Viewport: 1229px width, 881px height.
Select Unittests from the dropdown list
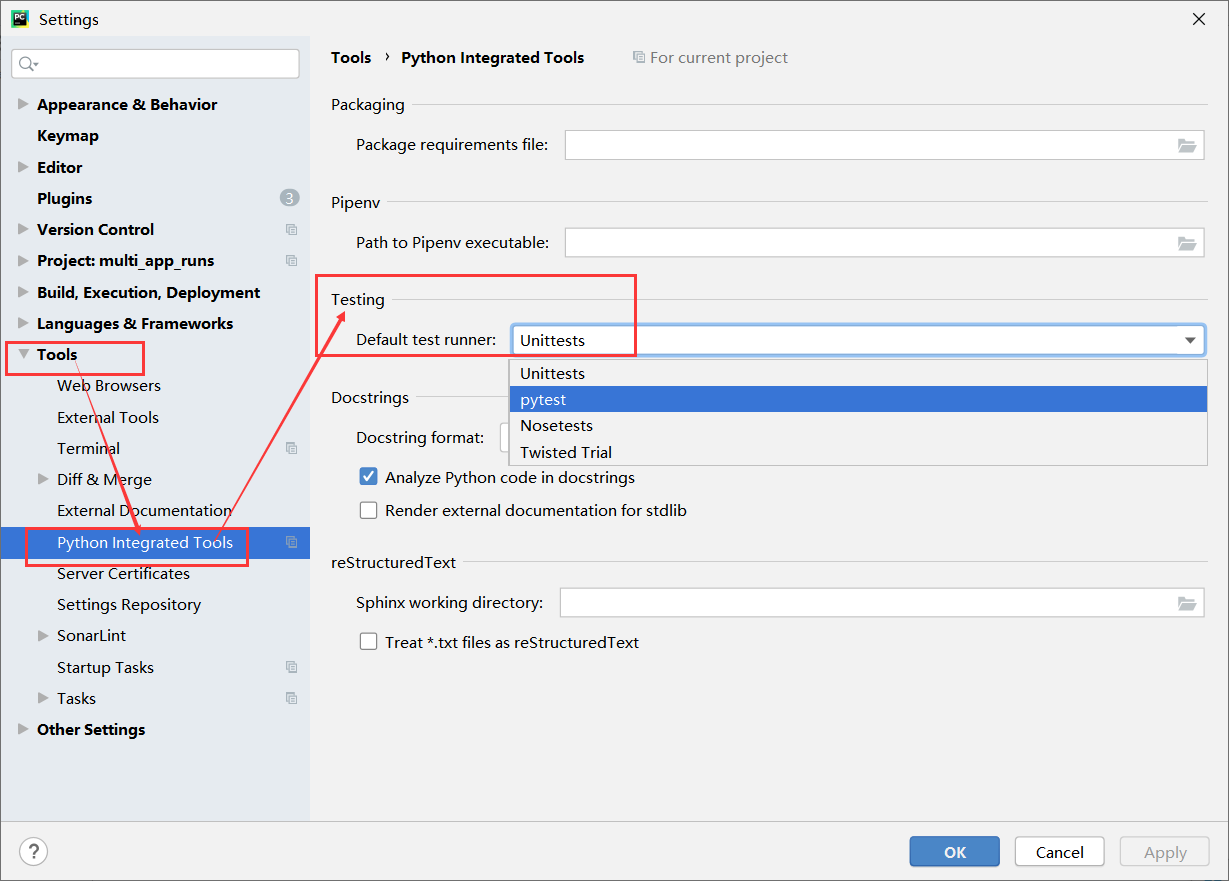tap(858, 373)
